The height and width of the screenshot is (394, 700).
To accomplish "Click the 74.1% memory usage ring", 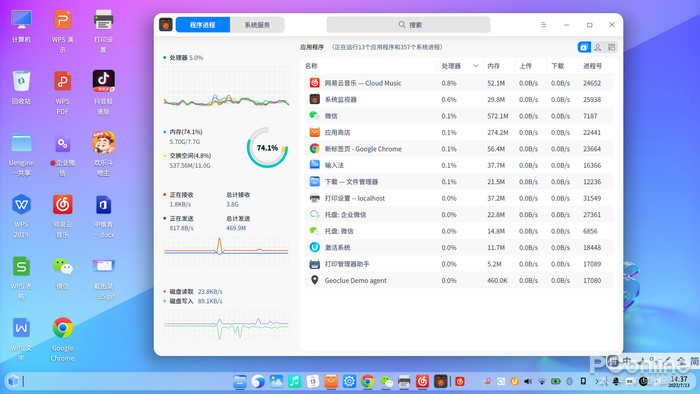I will point(267,148).
